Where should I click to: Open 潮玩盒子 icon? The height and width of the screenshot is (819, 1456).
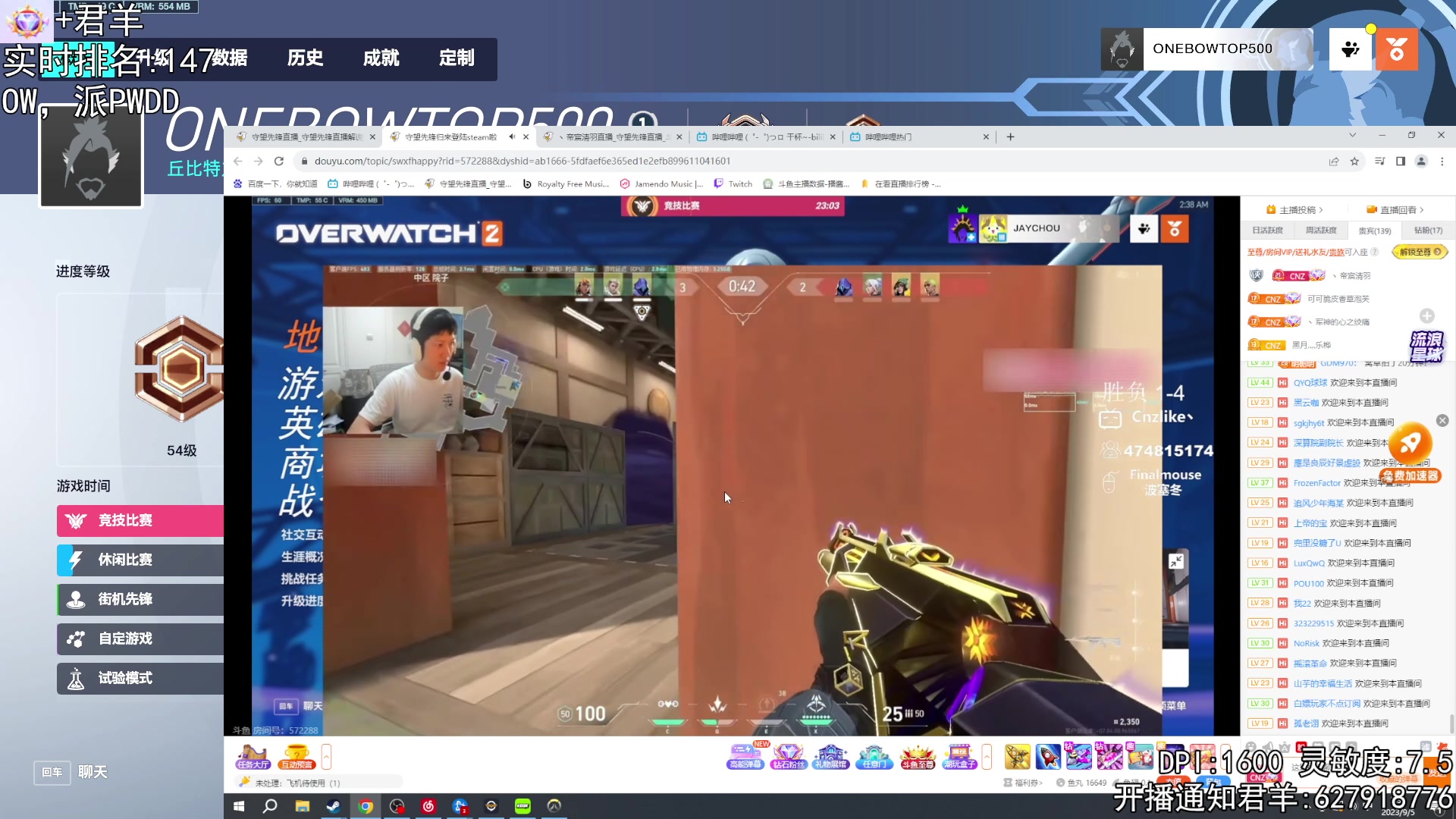[959, 756]
